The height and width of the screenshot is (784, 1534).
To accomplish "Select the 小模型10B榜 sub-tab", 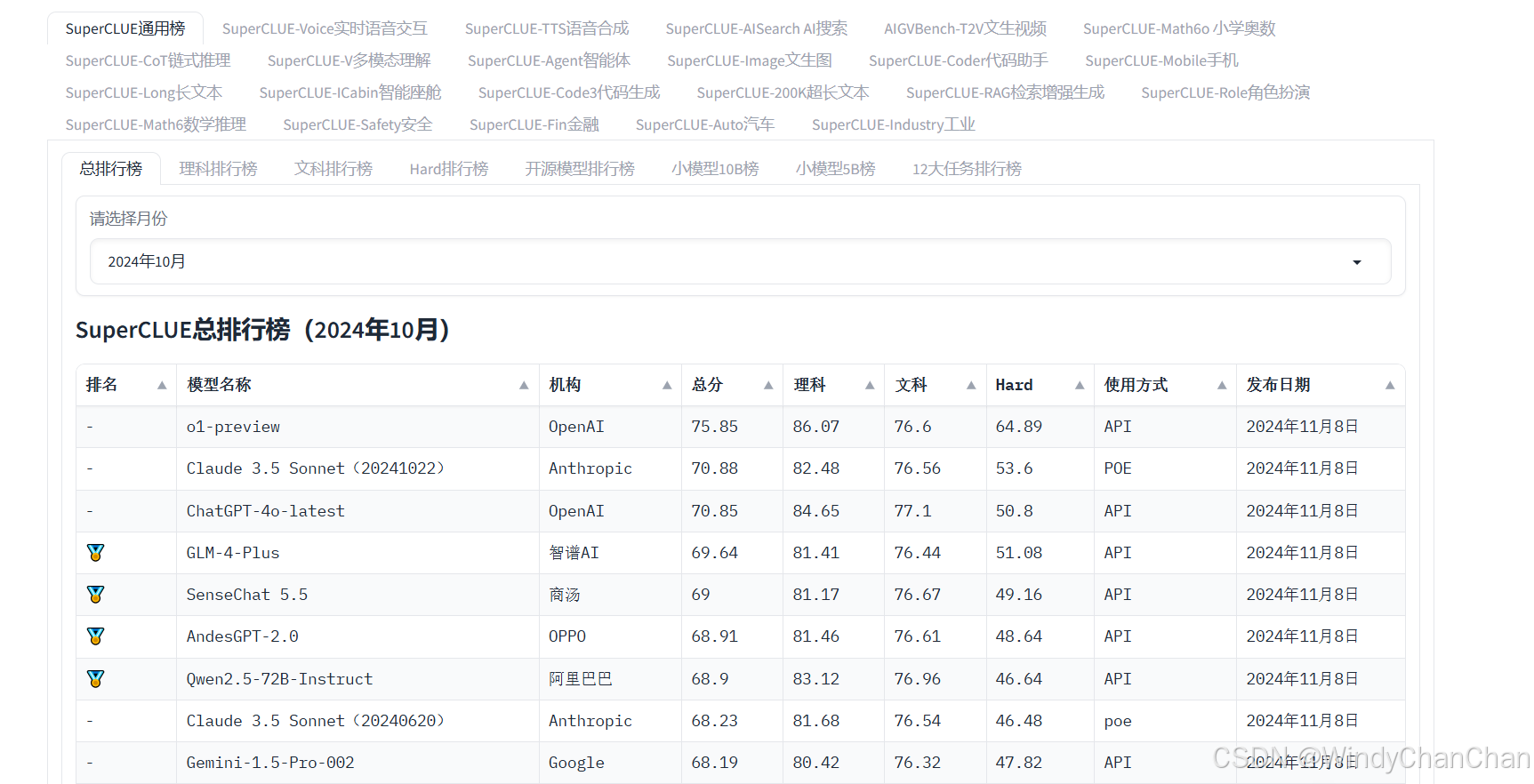I will [715, 169].
